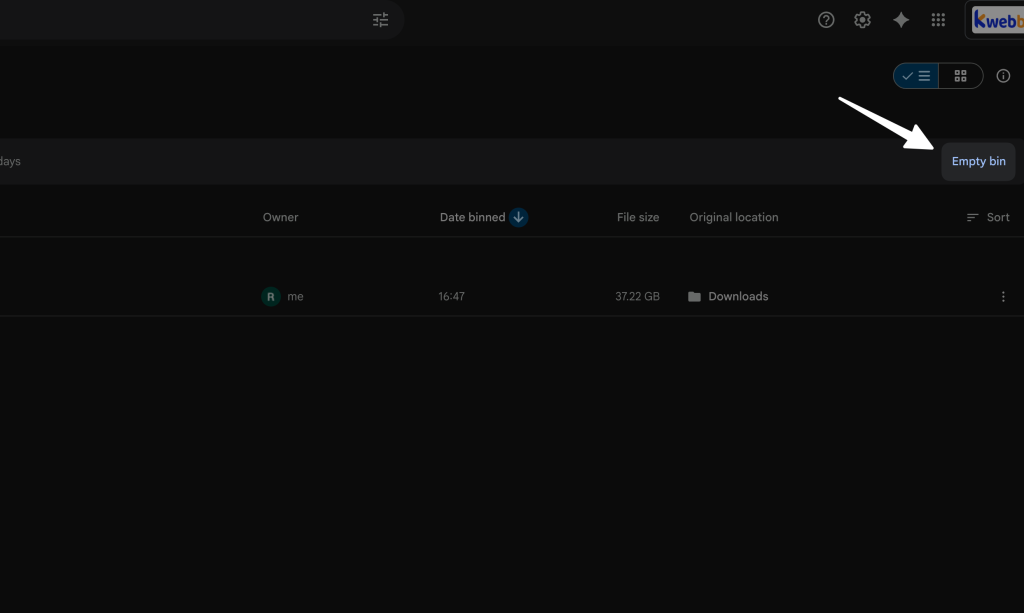
Task: Click the owner avatar labeled me
Action: (269, 296)
